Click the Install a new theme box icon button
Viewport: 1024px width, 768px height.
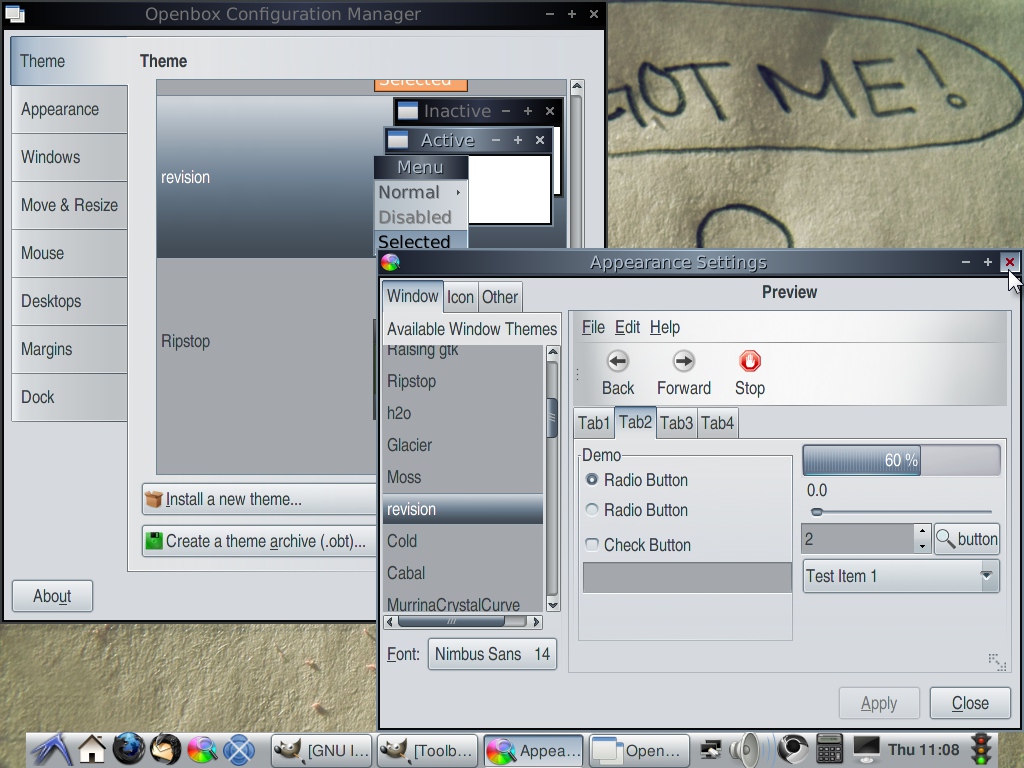[260, 500]
